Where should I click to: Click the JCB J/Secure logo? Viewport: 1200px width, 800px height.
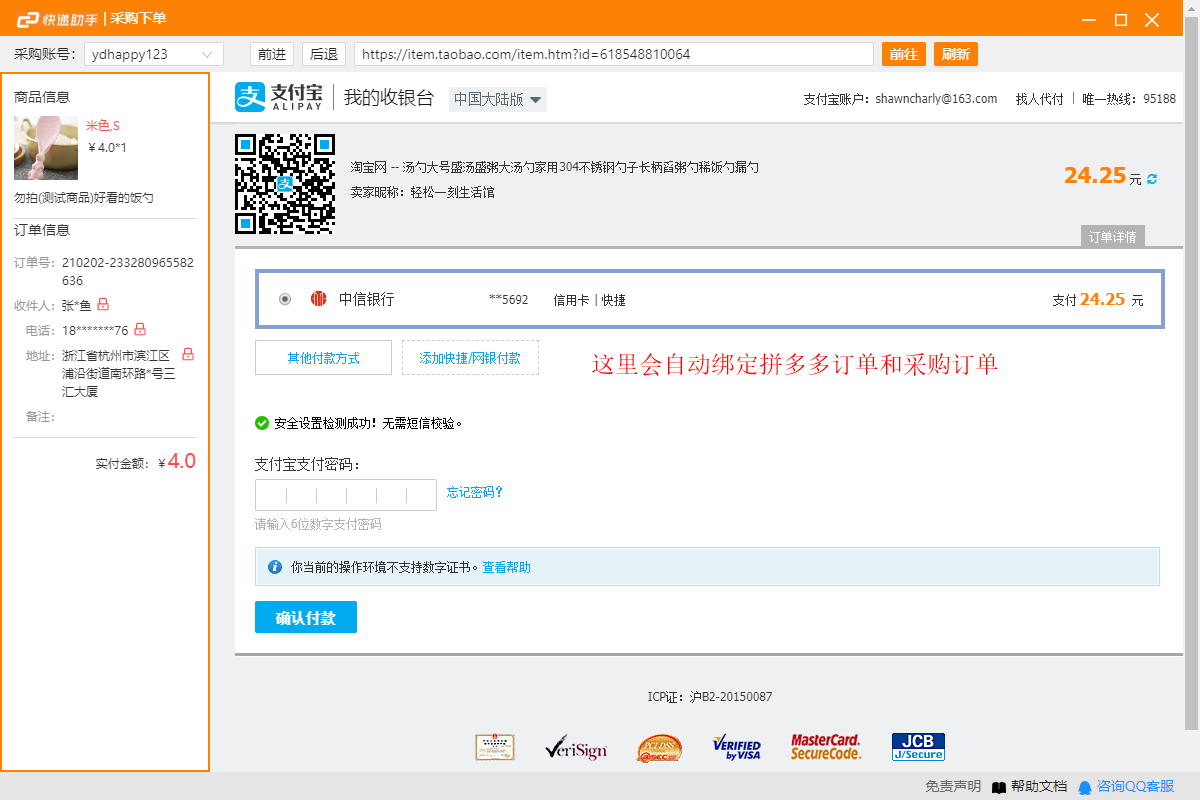click(917, 745)
